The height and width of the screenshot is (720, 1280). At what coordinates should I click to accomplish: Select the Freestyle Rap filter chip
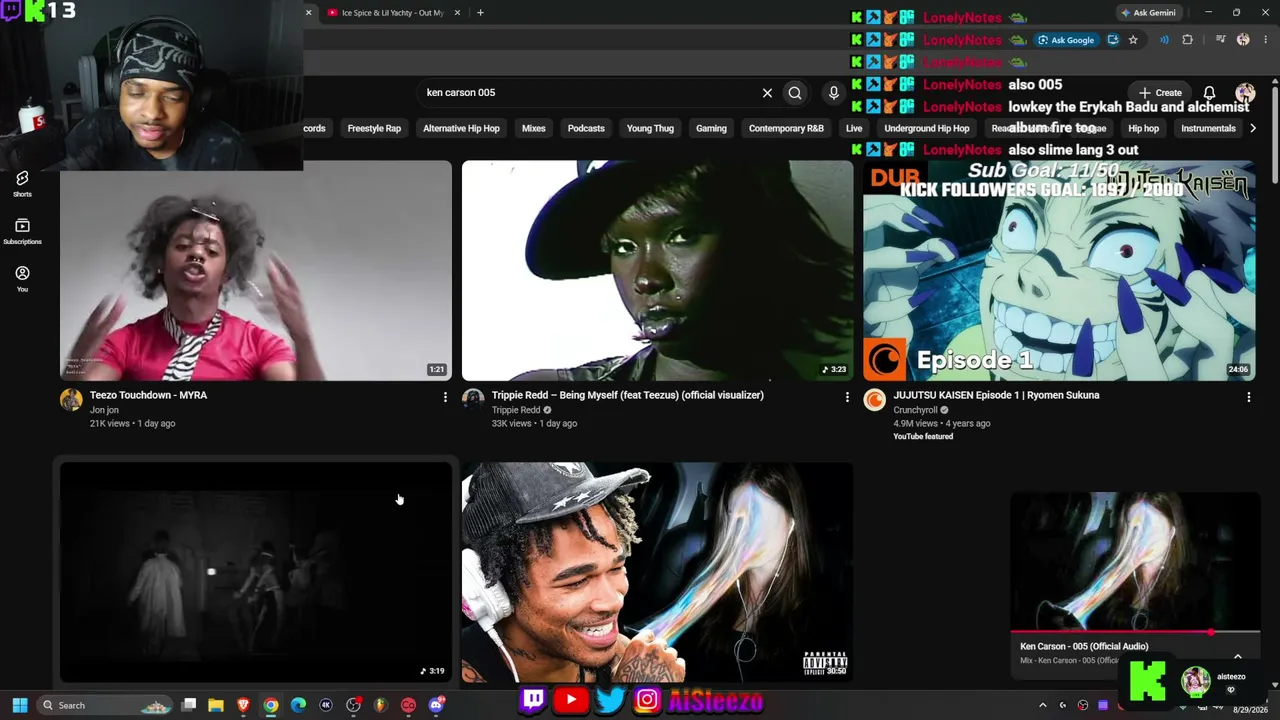tap(374, 128)
